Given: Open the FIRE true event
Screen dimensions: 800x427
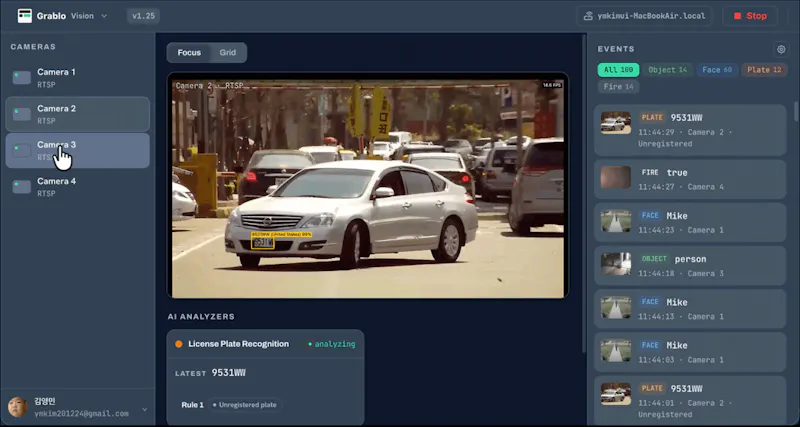Looking at the screenshot, I should 690,179.
